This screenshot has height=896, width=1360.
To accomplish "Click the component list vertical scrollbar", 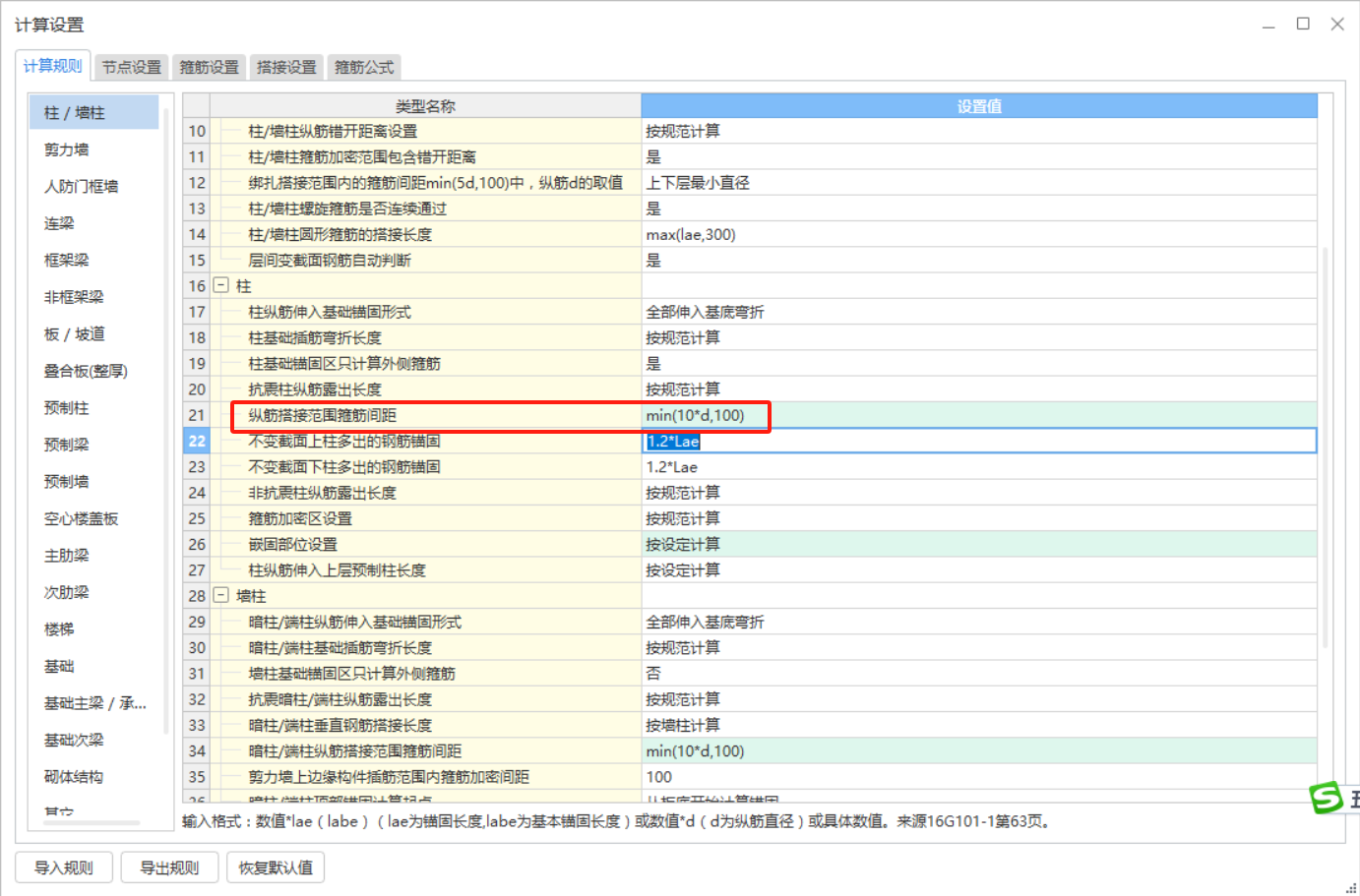I will [x=165, y=423].
